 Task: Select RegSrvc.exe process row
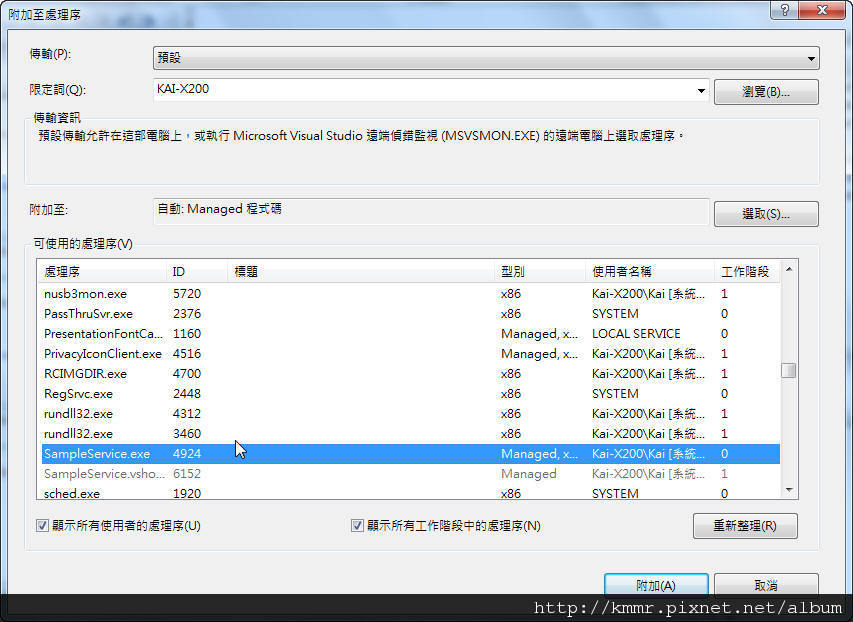411,394
